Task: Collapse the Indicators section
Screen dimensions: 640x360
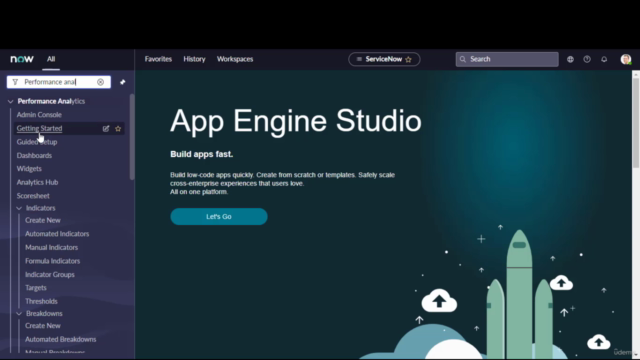Action: click(19, 208)
